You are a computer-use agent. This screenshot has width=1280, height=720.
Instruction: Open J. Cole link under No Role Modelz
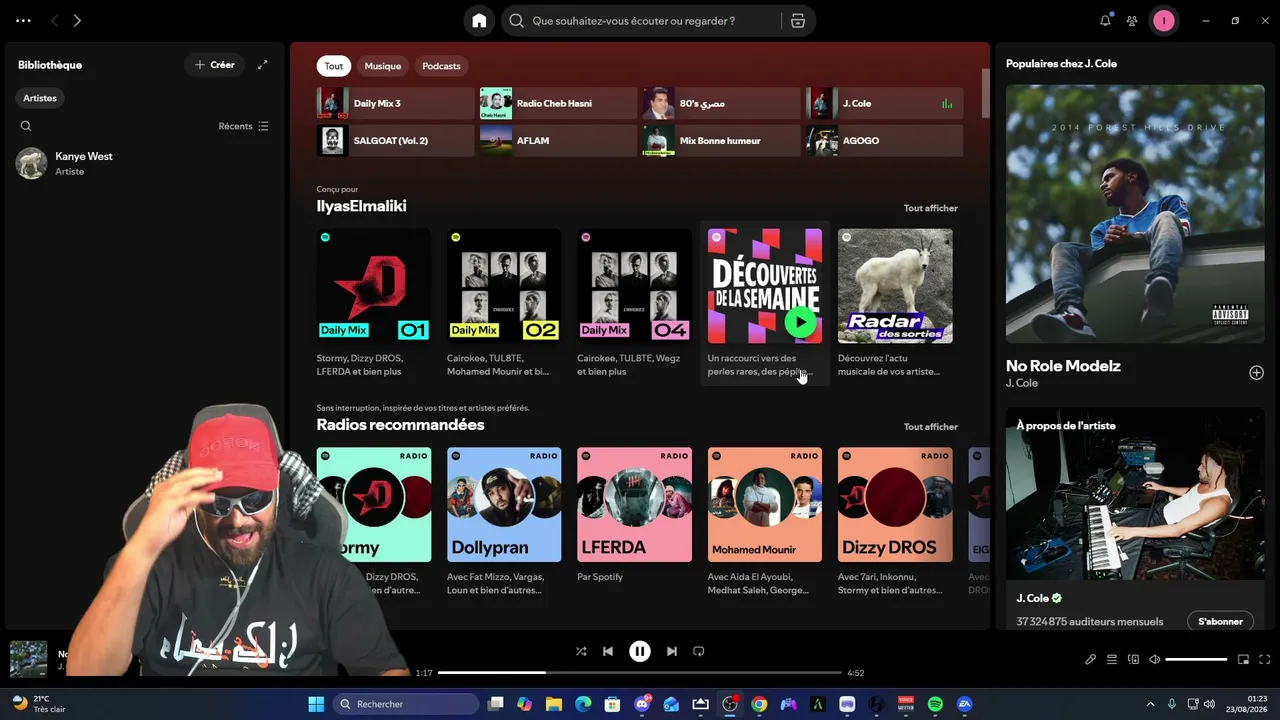[1022, 383]
